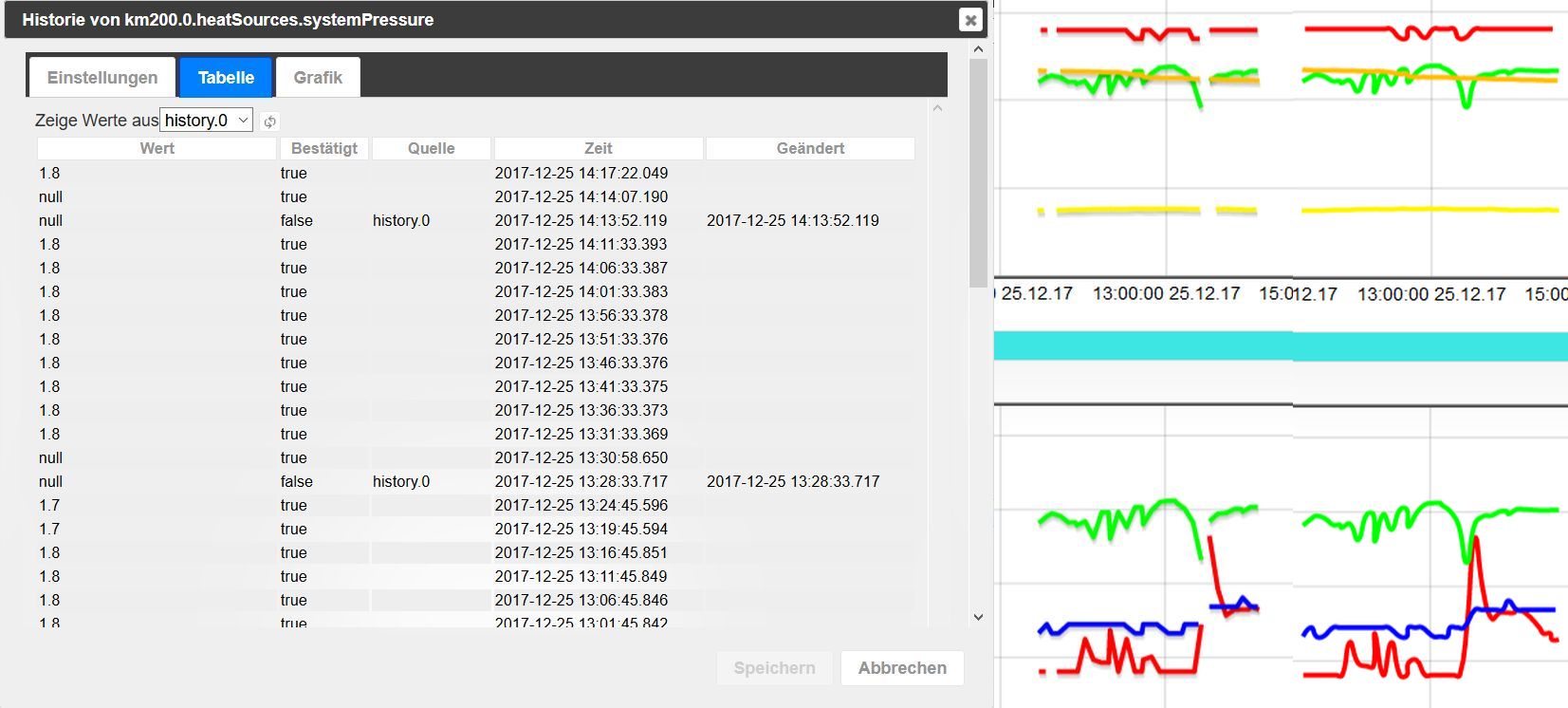The height and width of the screenshot is (708, 1568).
Task: Select the Zeit cell 2017-12-25 13:36:33.373
Action: coord(581,410)
